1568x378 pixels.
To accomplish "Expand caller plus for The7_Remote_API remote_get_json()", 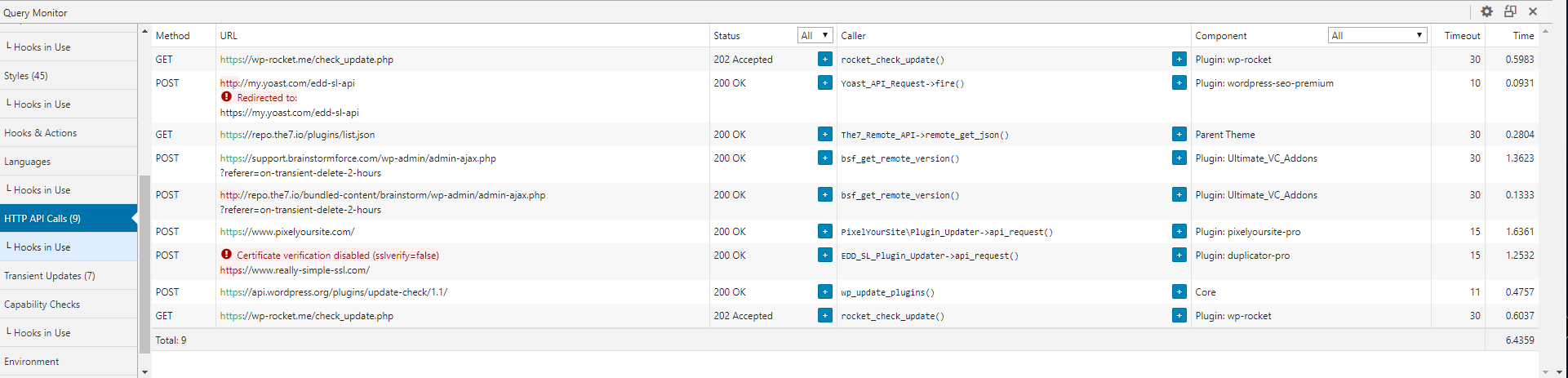I will [1179, 135].
